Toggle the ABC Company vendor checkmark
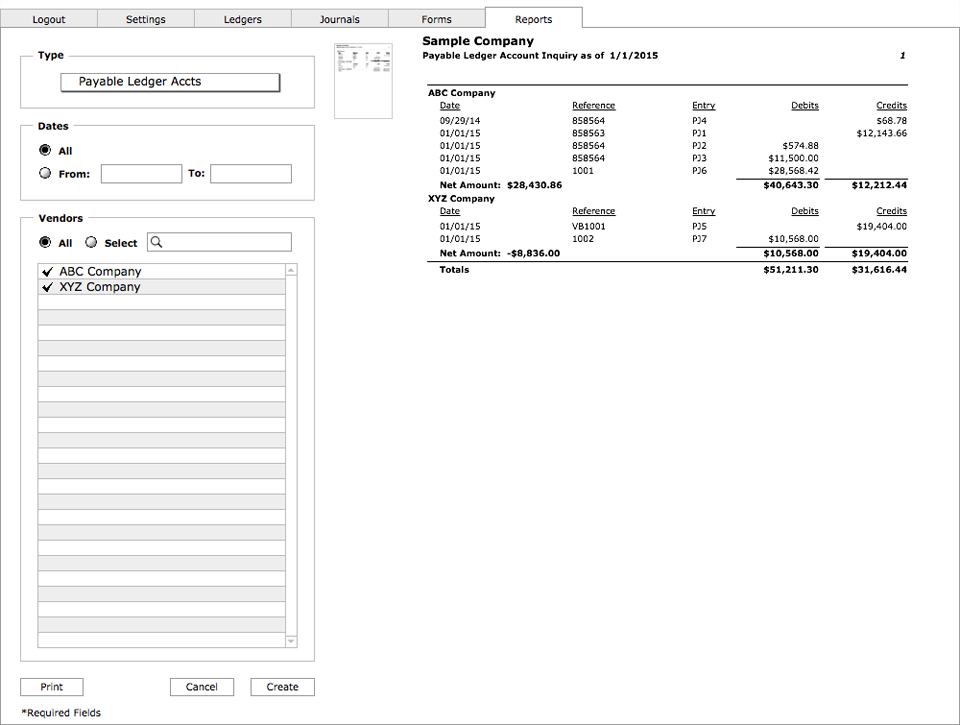 point(48,271)
